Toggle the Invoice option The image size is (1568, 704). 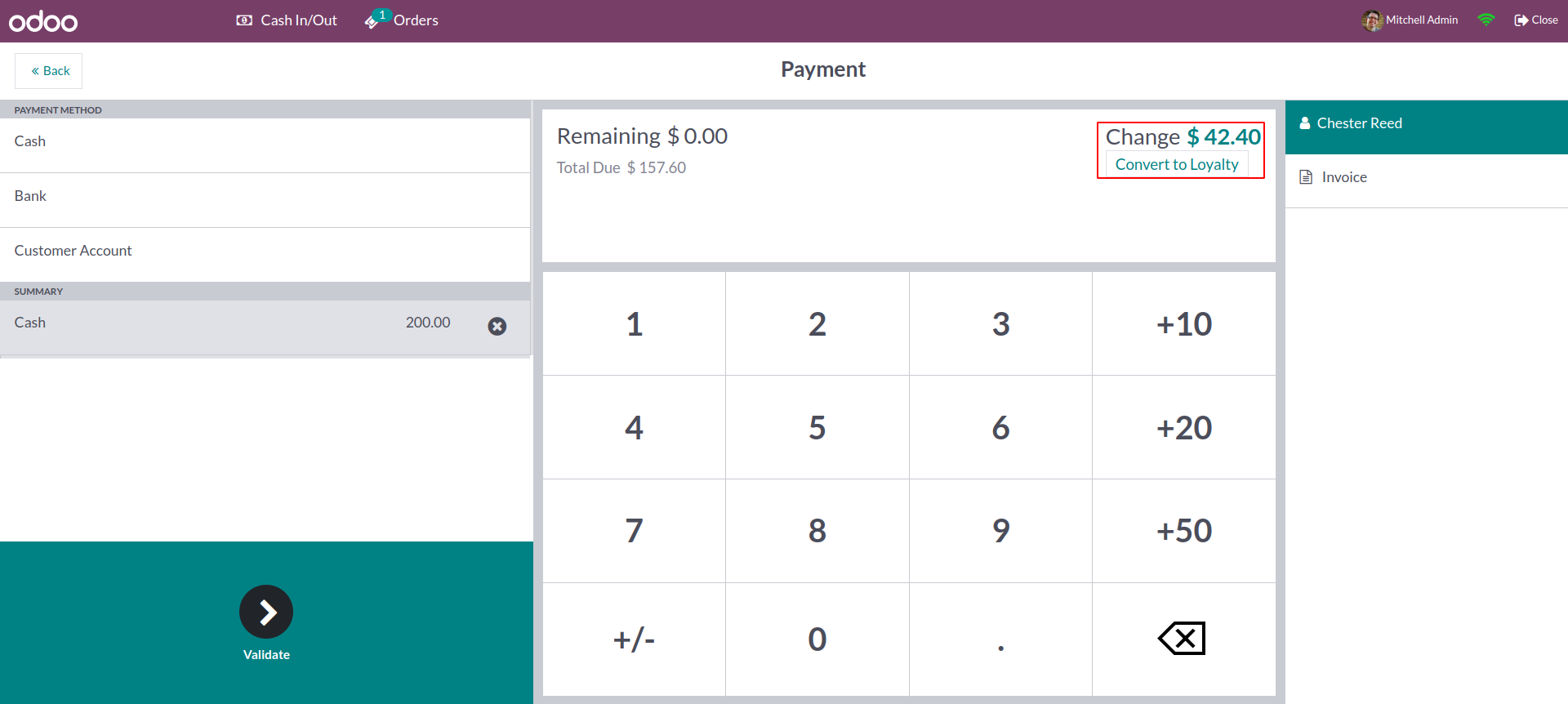1425,177
